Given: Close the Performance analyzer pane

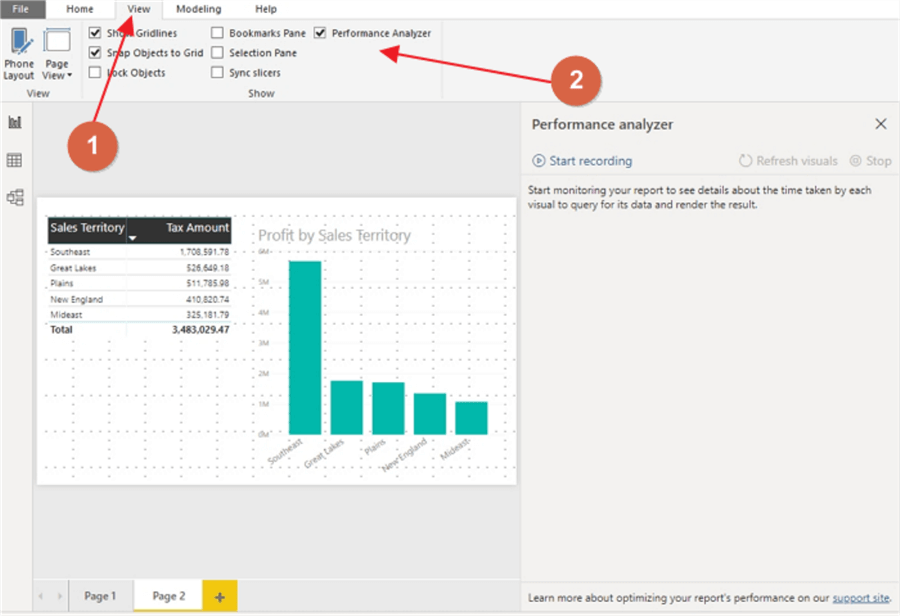Looking at the screenshot, I should (880, 124).
